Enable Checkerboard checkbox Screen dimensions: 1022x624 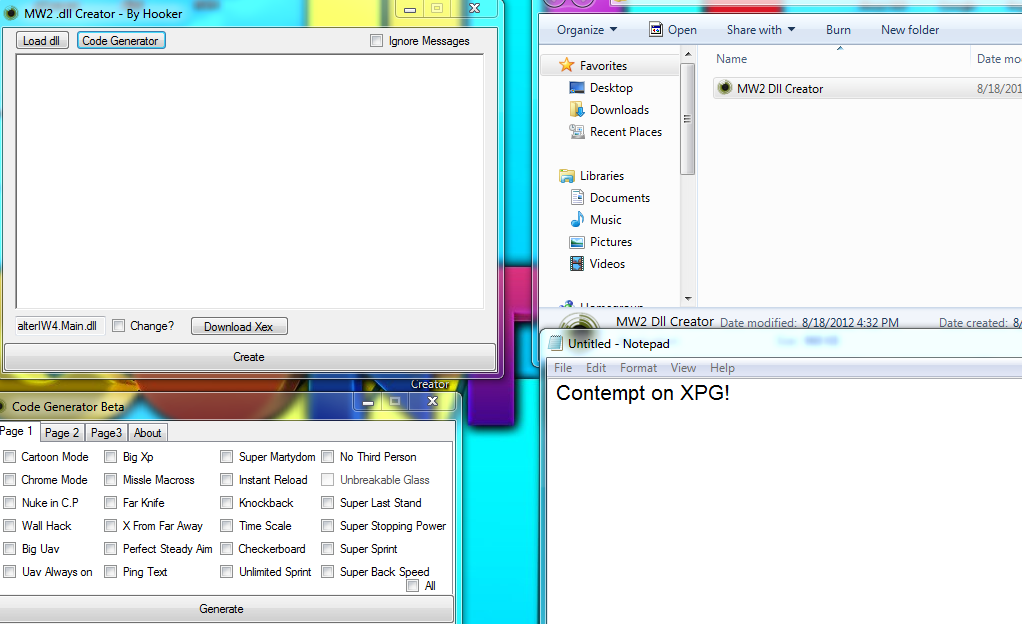(226, 549)
